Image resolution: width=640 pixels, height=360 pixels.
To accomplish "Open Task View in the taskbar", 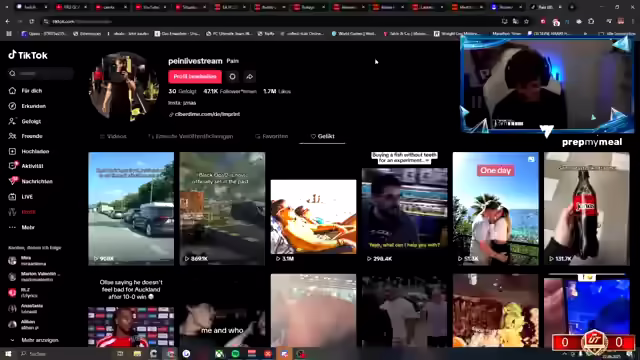I will 120,354.
